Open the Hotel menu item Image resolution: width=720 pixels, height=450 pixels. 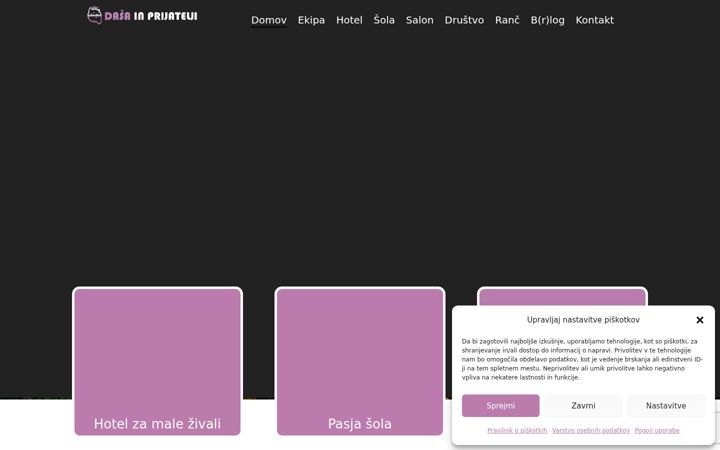coord(349,20)
